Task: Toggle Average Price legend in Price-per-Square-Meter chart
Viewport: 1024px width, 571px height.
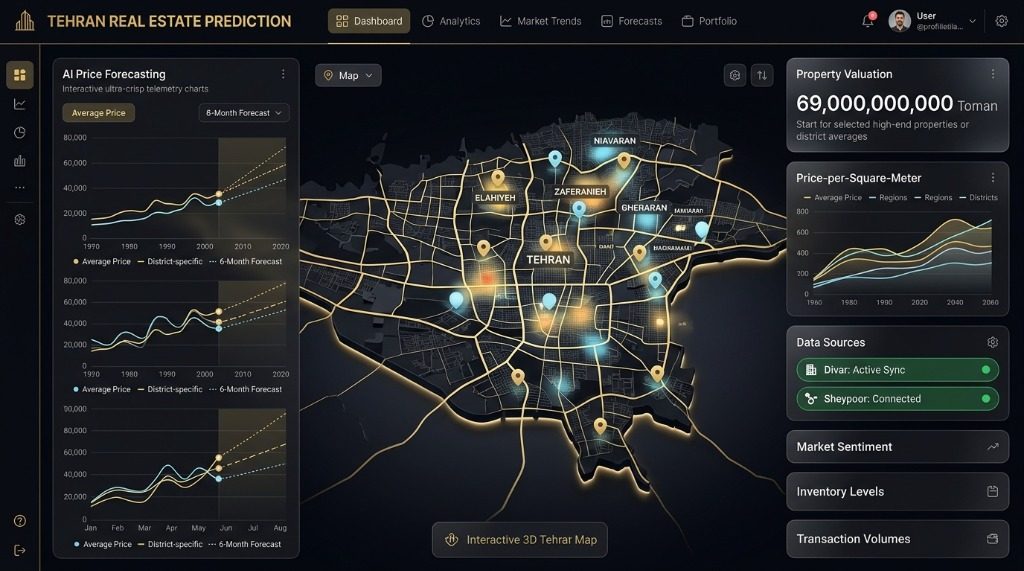Action: [833, 197]
